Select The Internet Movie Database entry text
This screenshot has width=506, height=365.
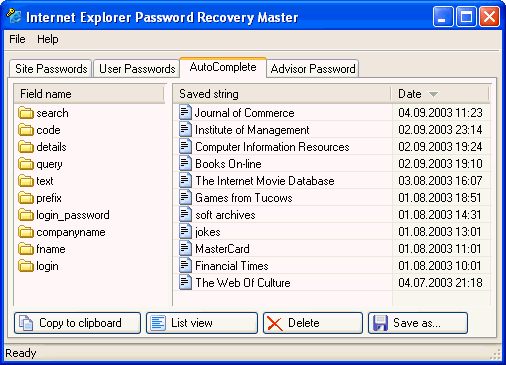pos(265,181)
